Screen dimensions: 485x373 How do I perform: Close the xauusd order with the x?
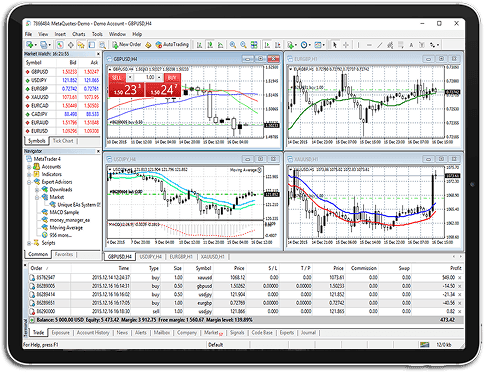click(x=460, y=278)
